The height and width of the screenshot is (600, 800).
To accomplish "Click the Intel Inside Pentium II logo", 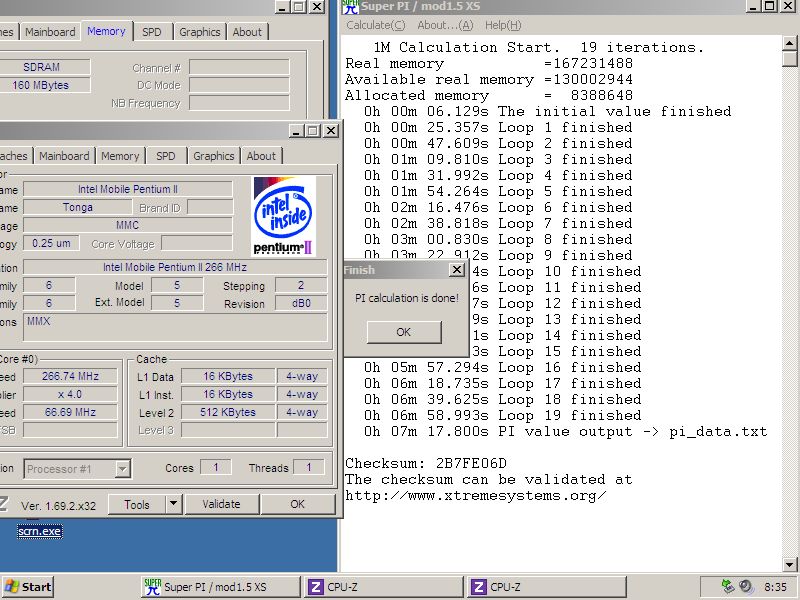I will (x=284, y=216).
